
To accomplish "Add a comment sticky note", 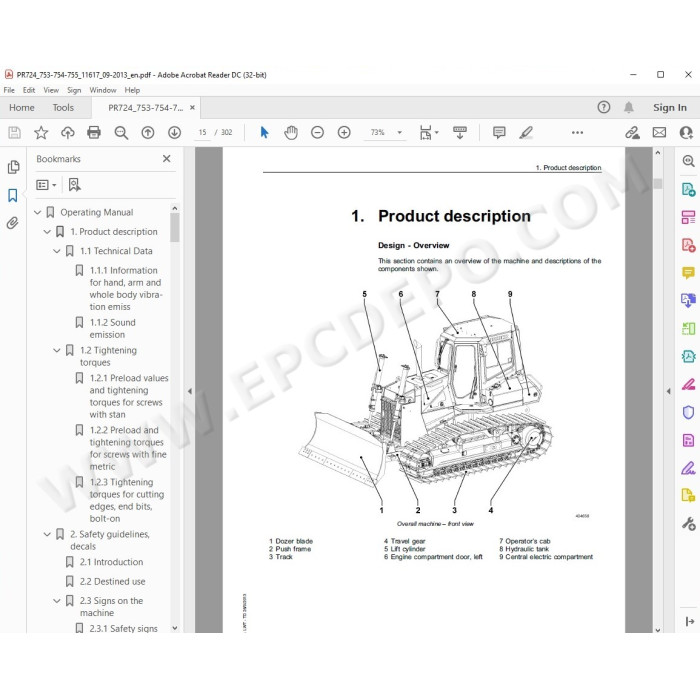I will point(499,133).
